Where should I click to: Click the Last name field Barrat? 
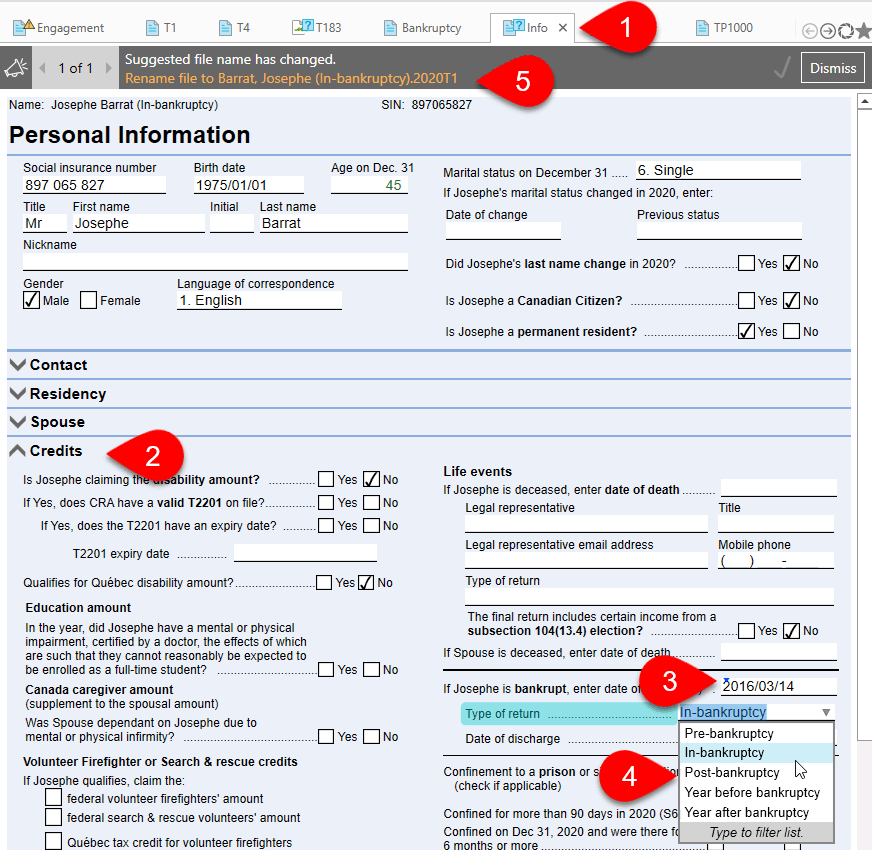(x=334, y=224)
